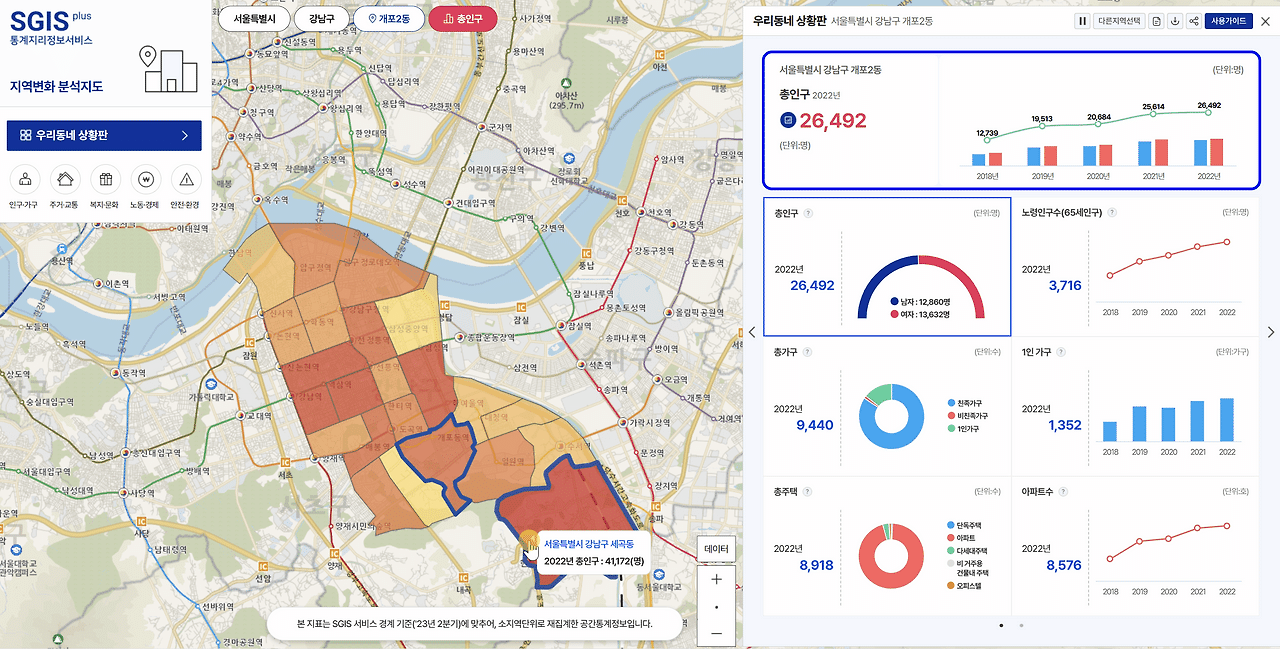Open the 개포2동 neighborhood selector

tap(389, 18)
